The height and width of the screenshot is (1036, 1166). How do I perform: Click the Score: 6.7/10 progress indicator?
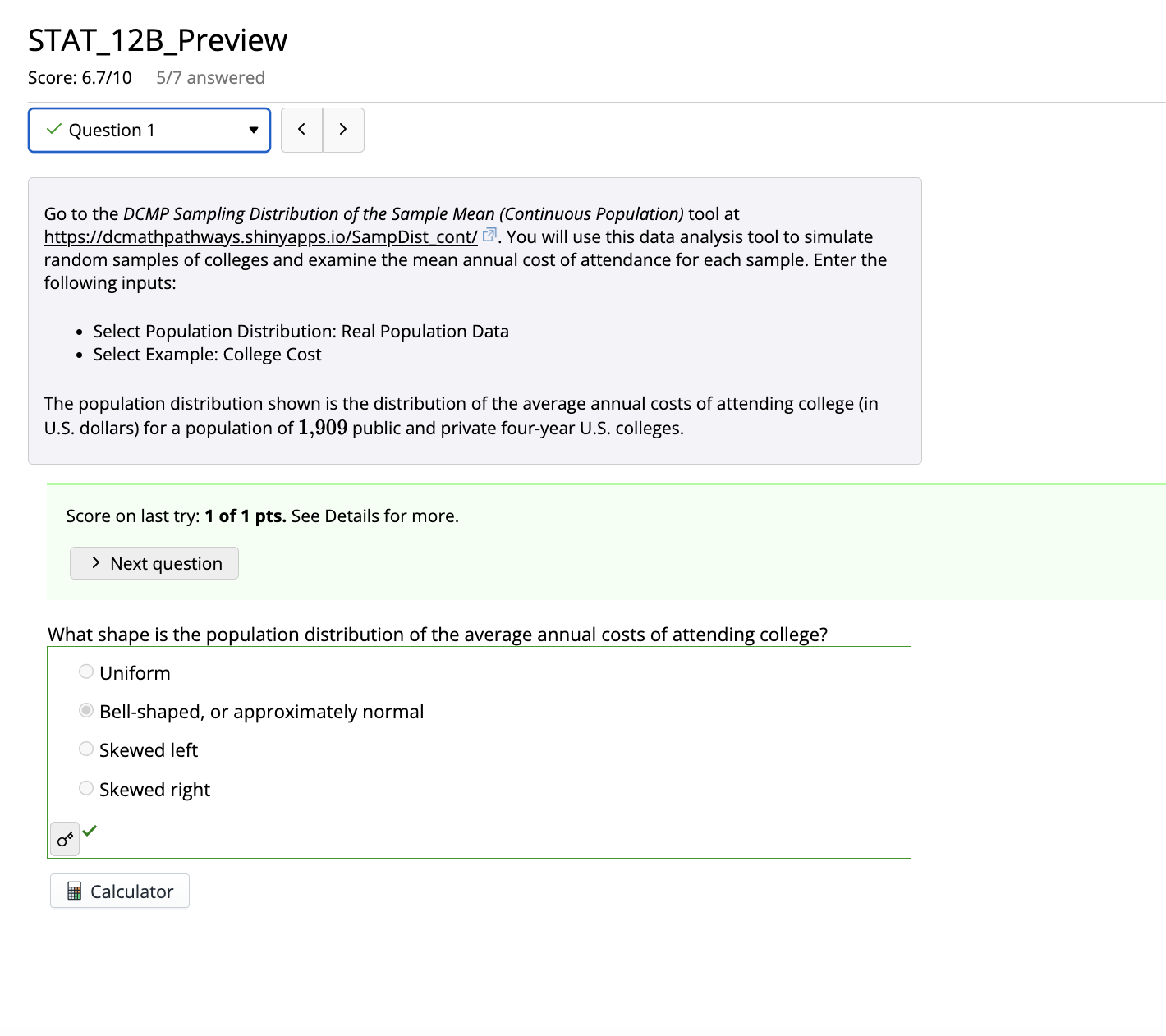tap(80, 77)
